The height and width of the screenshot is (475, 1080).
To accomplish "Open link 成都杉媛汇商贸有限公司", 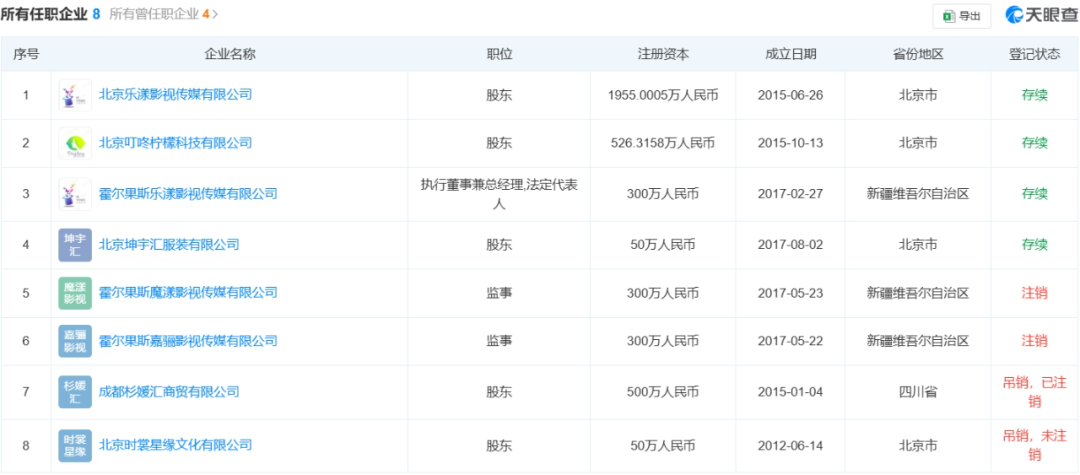I will (x=169, y=392).
